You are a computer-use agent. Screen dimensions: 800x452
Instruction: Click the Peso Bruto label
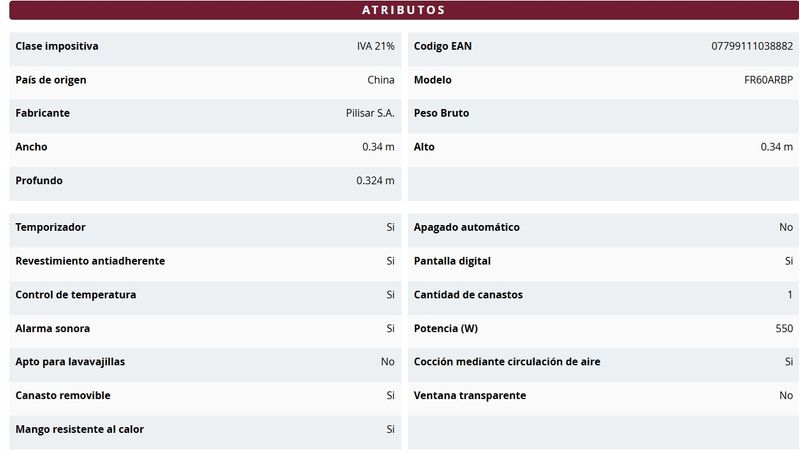click(x=441, y=114)
